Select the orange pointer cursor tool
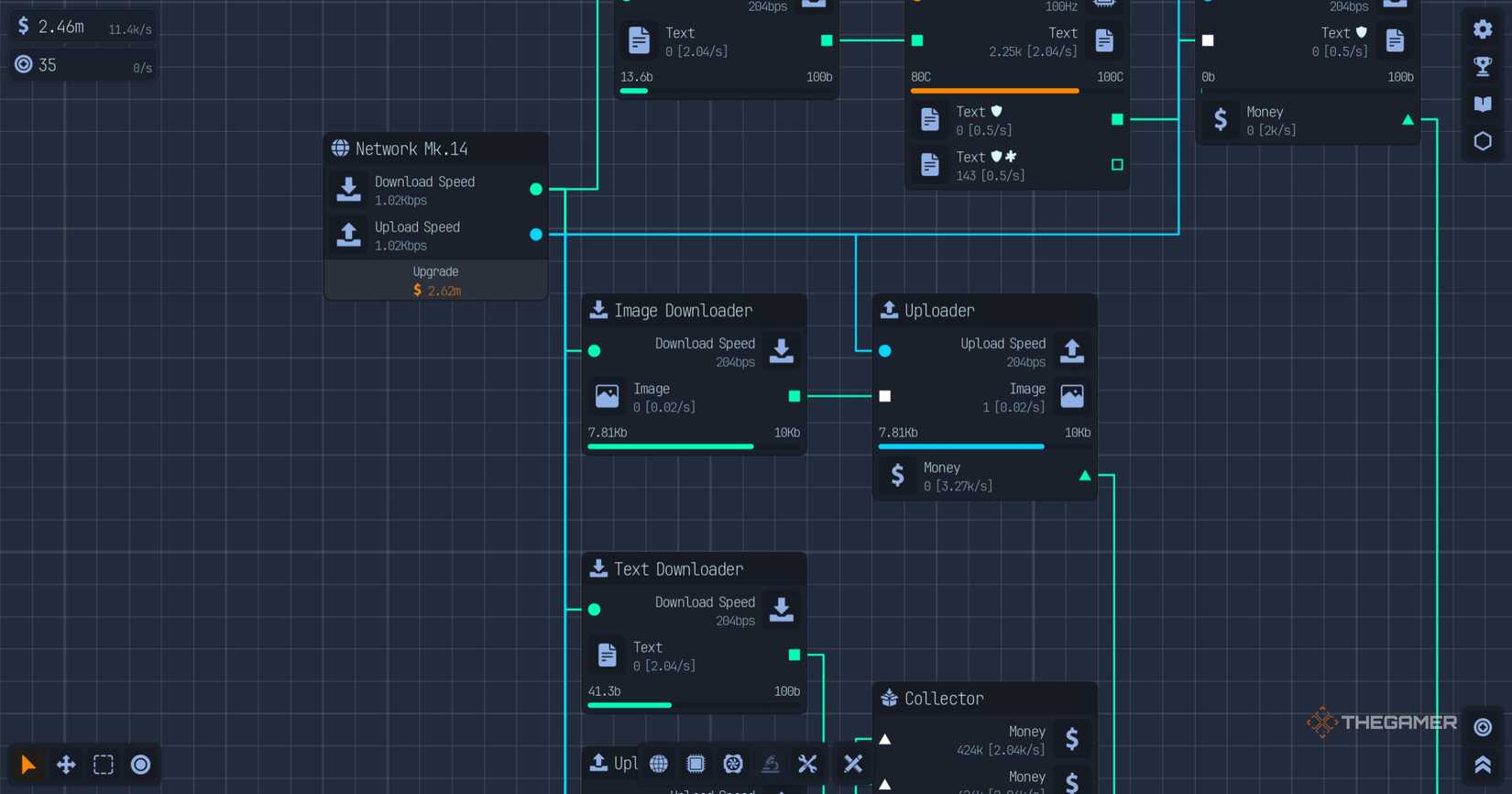The width and height of the screenshot is (1512, 794). pos(27,765)
